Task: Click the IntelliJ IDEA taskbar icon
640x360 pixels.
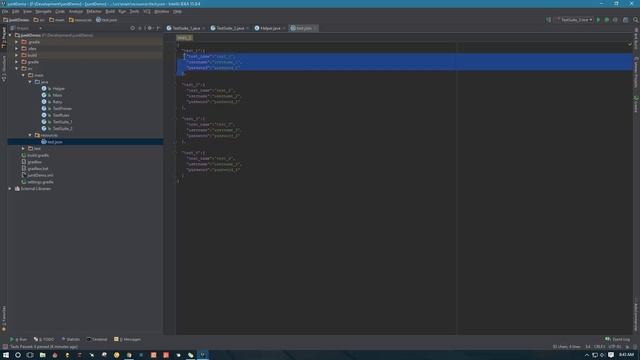Action: click(202, 355)
